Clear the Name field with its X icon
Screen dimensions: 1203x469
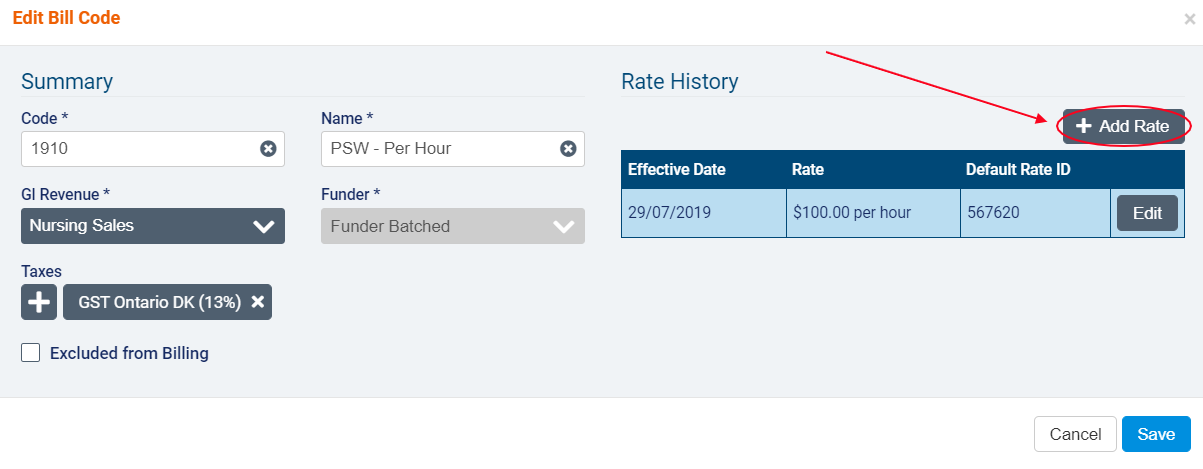click(568, 149)
